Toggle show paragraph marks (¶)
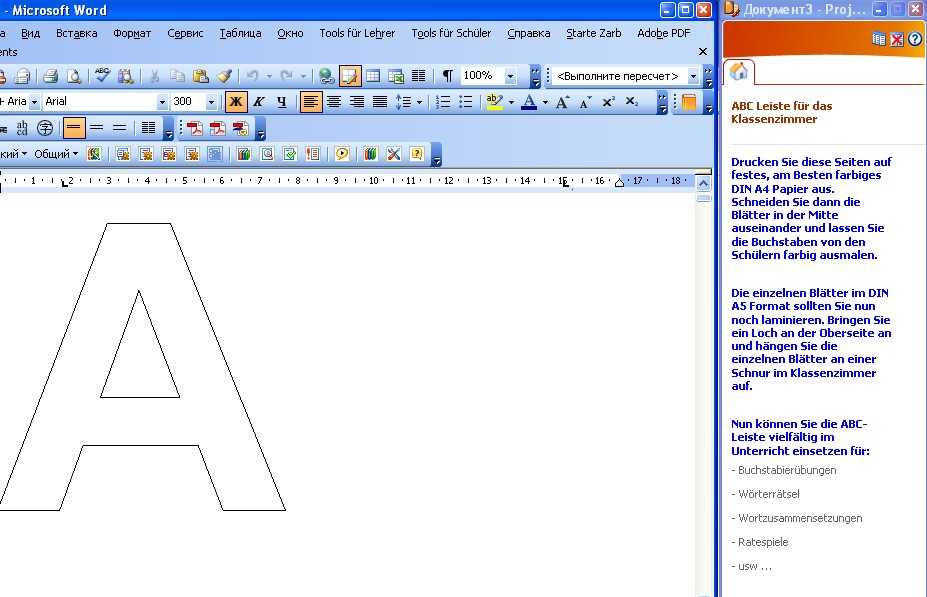The image size is (927, 597). point(447,76)
